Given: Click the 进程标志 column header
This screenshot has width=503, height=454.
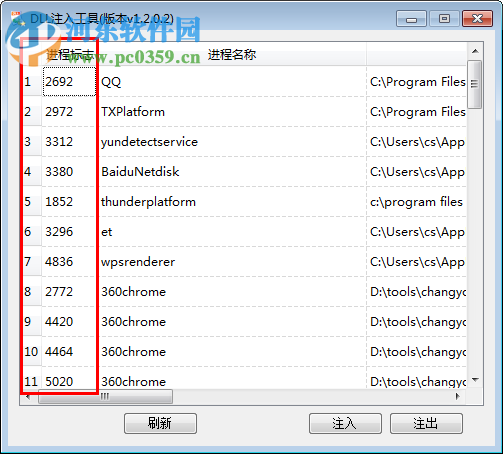Looking at the screenshot, I should (x=69, y=54).
